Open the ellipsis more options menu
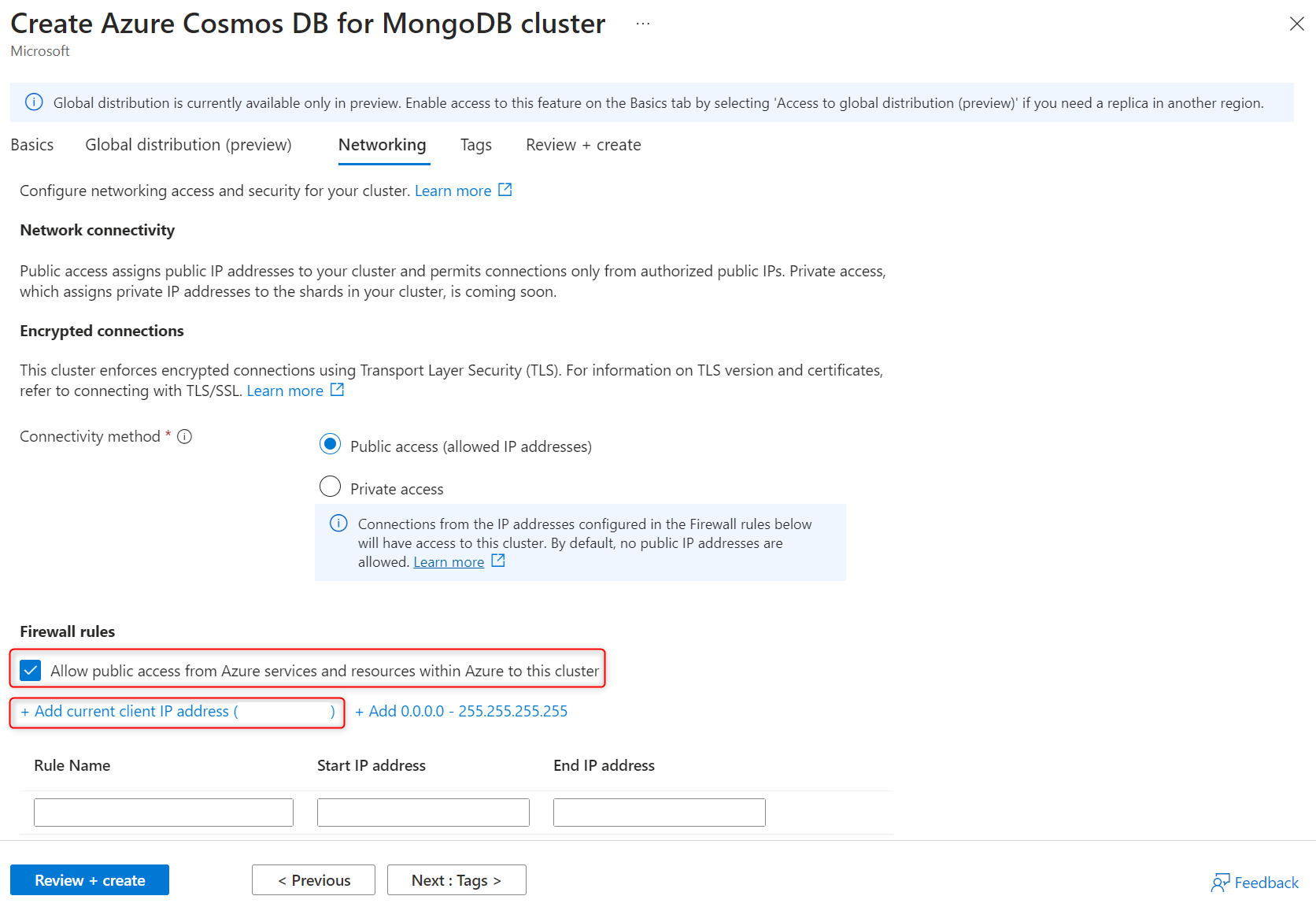 pyautogui.click(x=643, y=24)
